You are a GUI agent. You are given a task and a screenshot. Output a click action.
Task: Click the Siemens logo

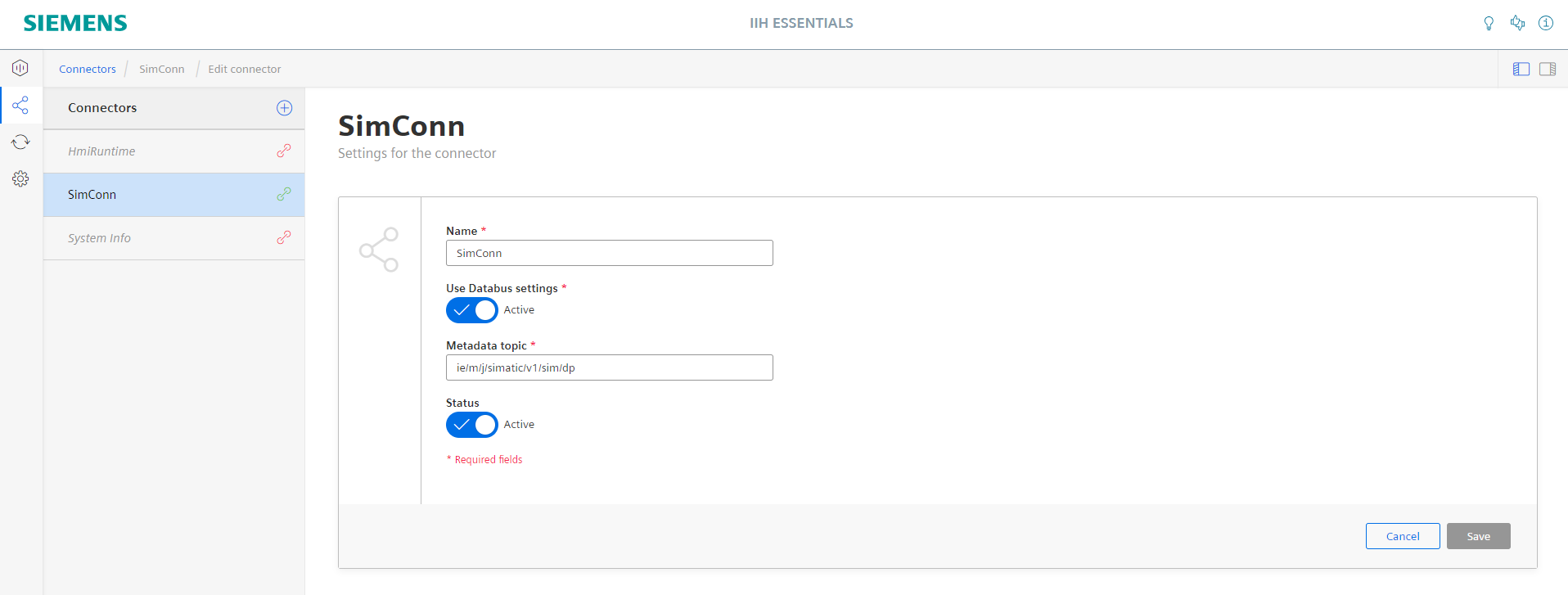click(75, 23)
